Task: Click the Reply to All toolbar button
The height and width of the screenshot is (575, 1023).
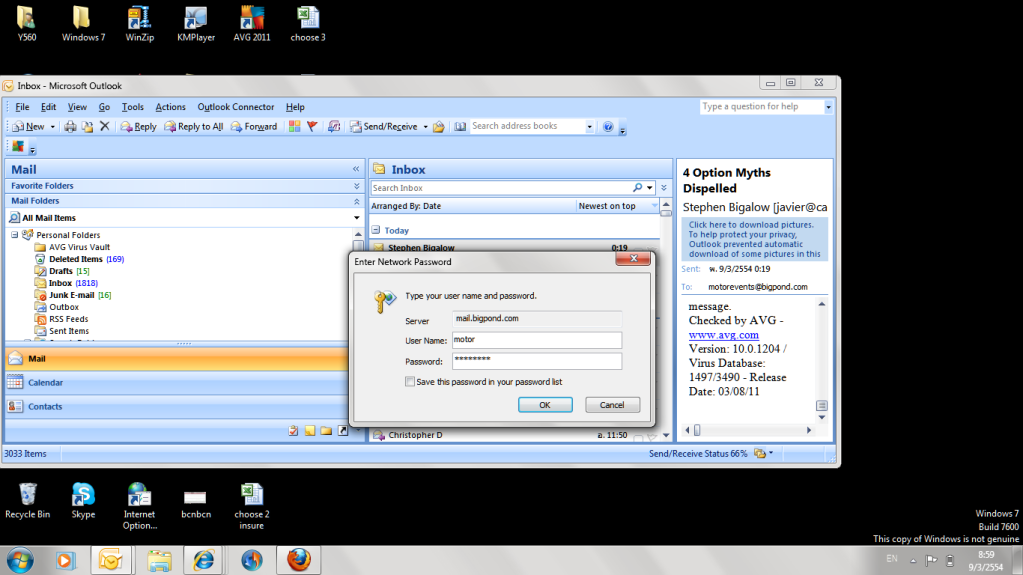Action: (x=194, y=127)
